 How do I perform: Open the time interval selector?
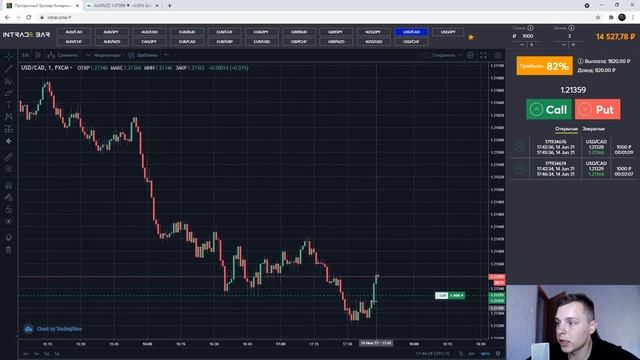[26, 55]
